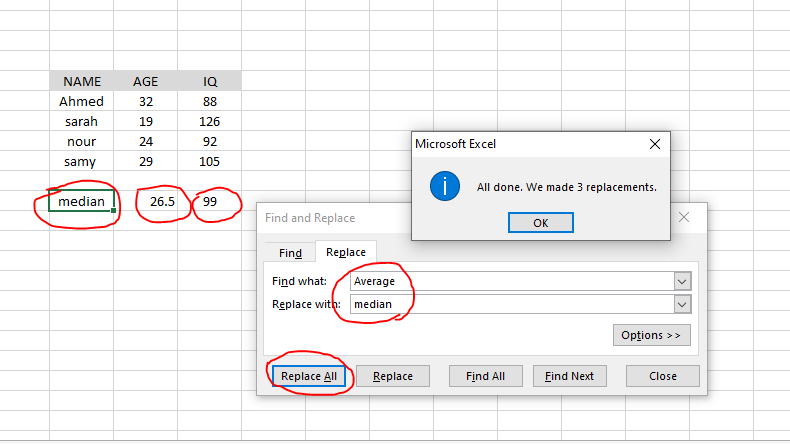Select the cell containing median
The height and width of the screenshot is (444, 790).
click(81, 202)
